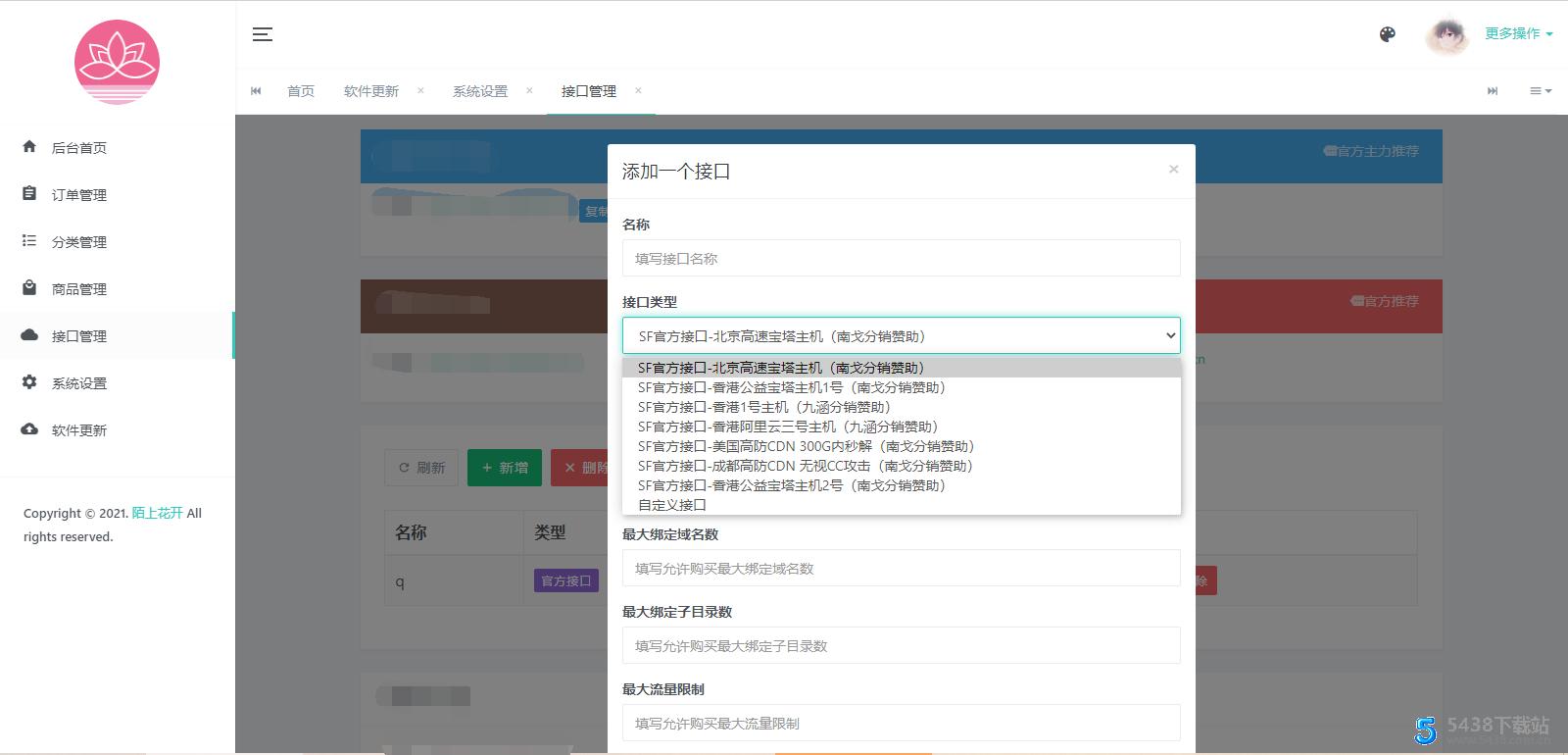This screenshot has width=1568, height=755.
Task: Choose 美国高防CDN 300G内秒解 option
Action: click(x=806, y=446)
